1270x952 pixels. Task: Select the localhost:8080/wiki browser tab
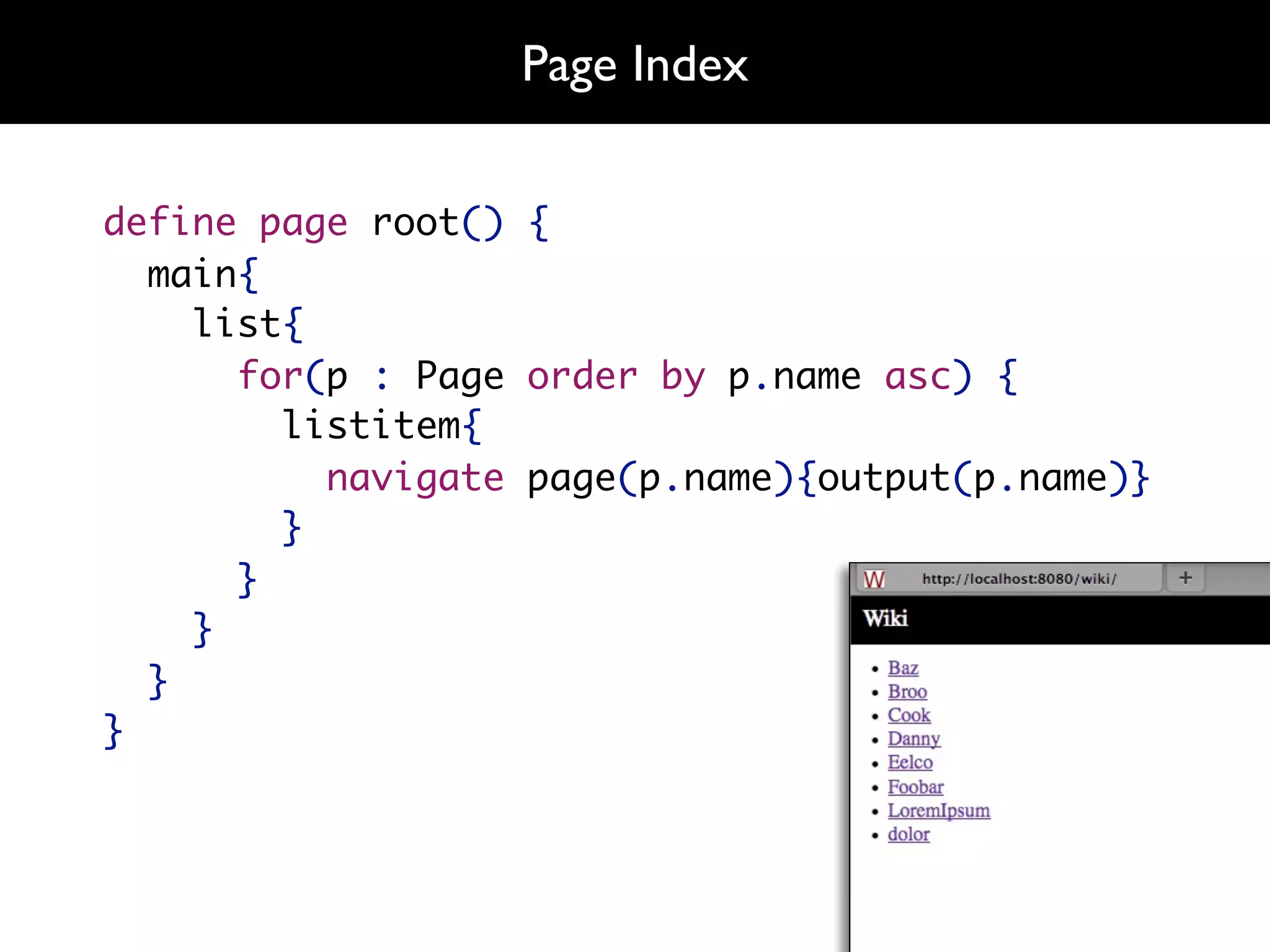[1010, 579]
